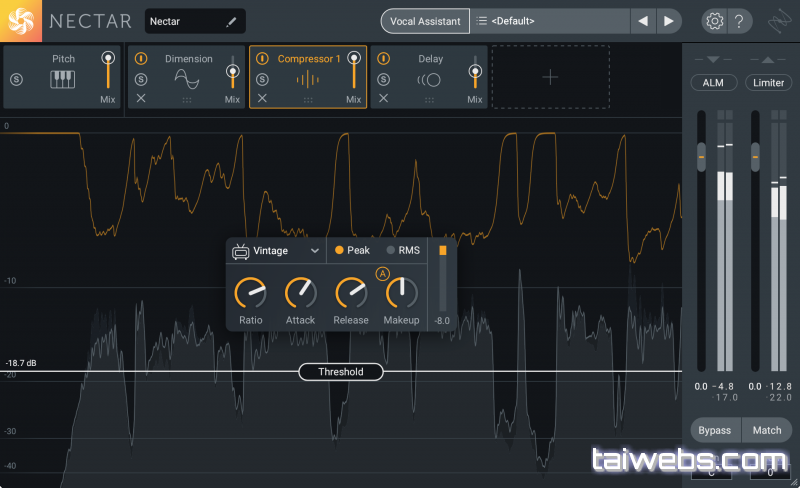The image size is (800, 488).
Task: Solo the Dimension module
Action: coord(141,79)
